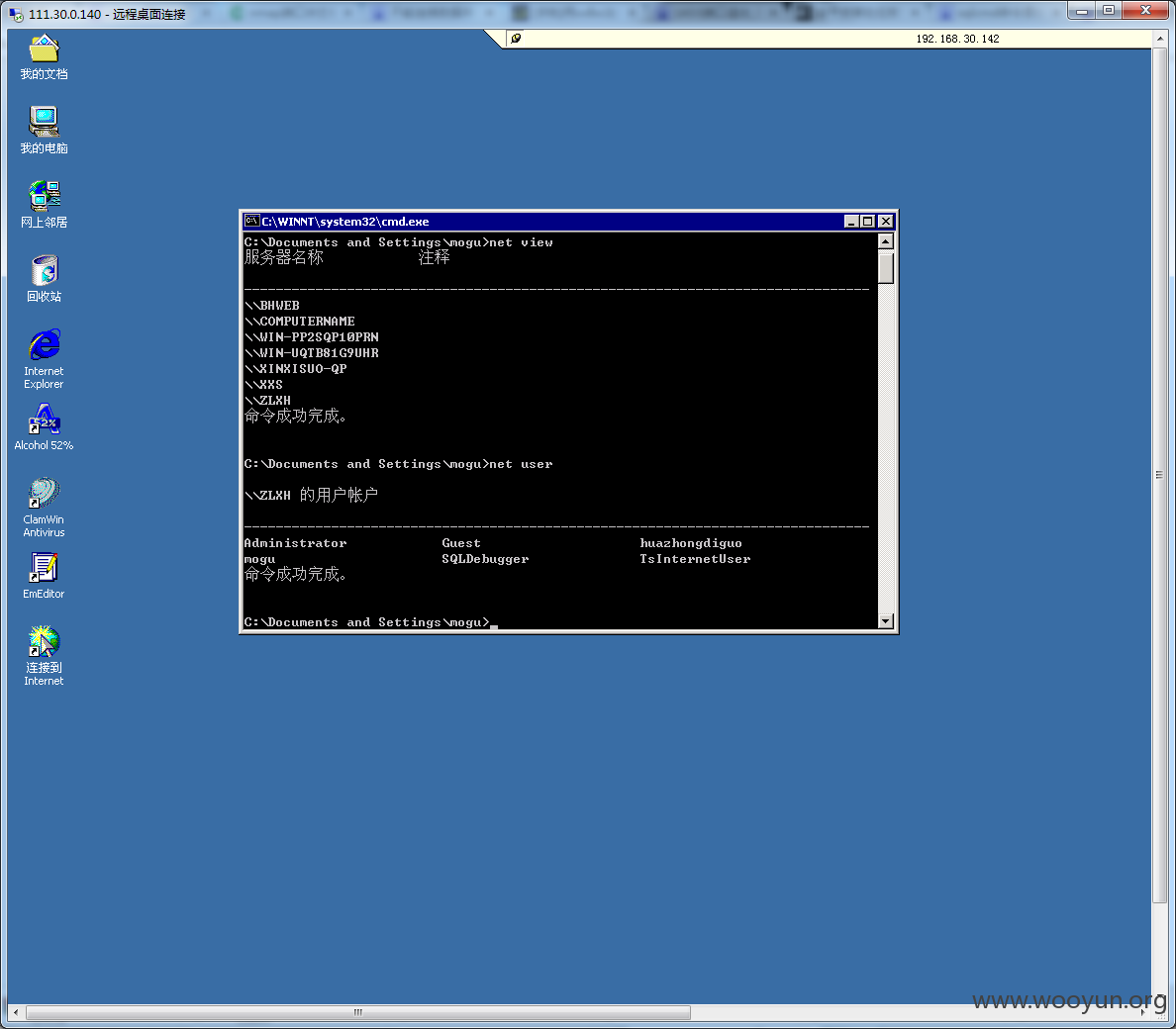
Task: Click the \\BHWEB server entry
Action: click(272, 306)
